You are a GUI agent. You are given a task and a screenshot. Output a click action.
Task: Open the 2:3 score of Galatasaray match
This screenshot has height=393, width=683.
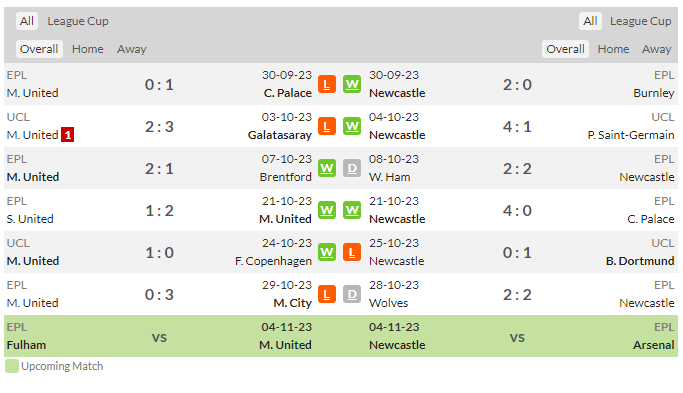[159, 127]
